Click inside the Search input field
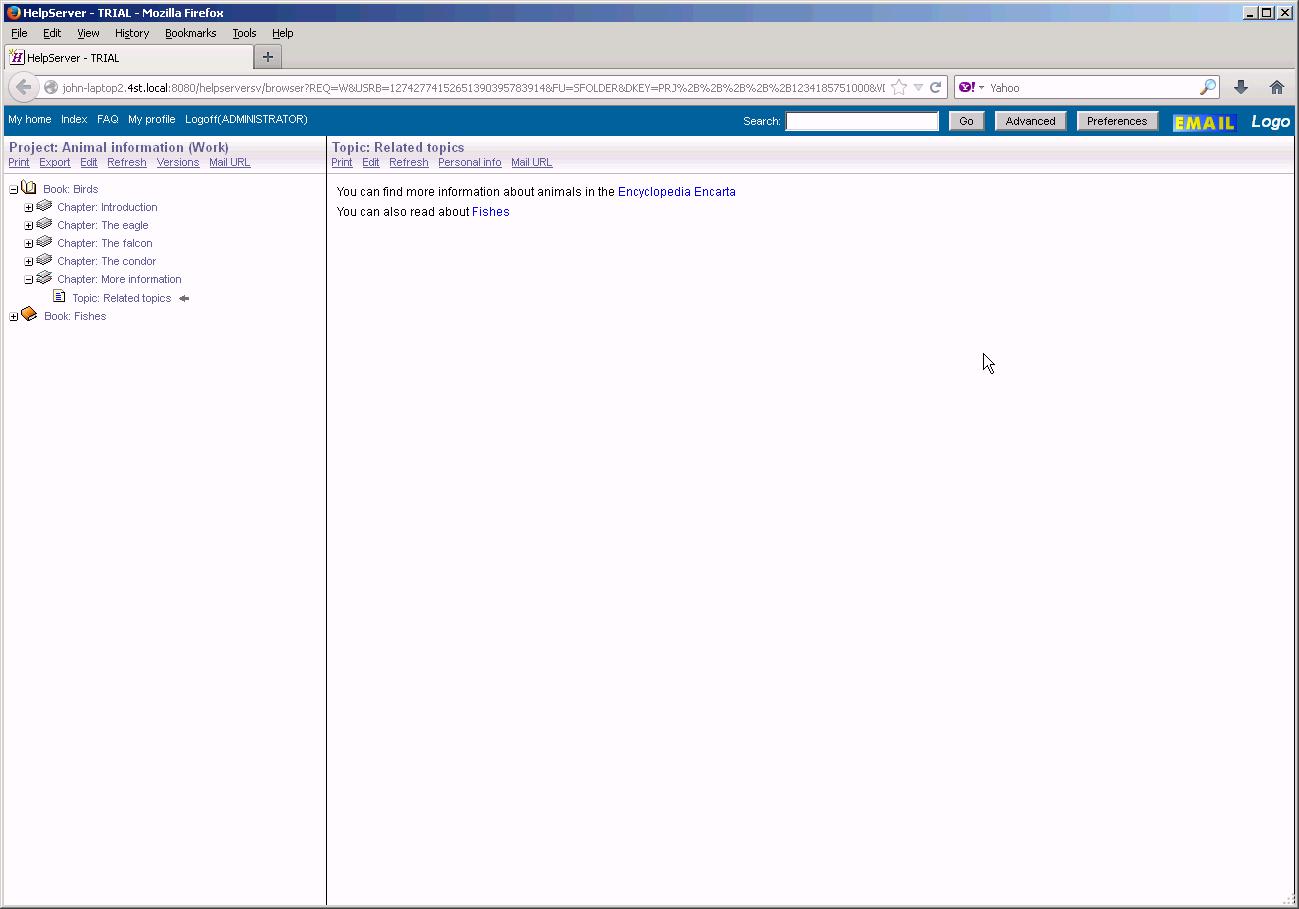 point(862,121)
